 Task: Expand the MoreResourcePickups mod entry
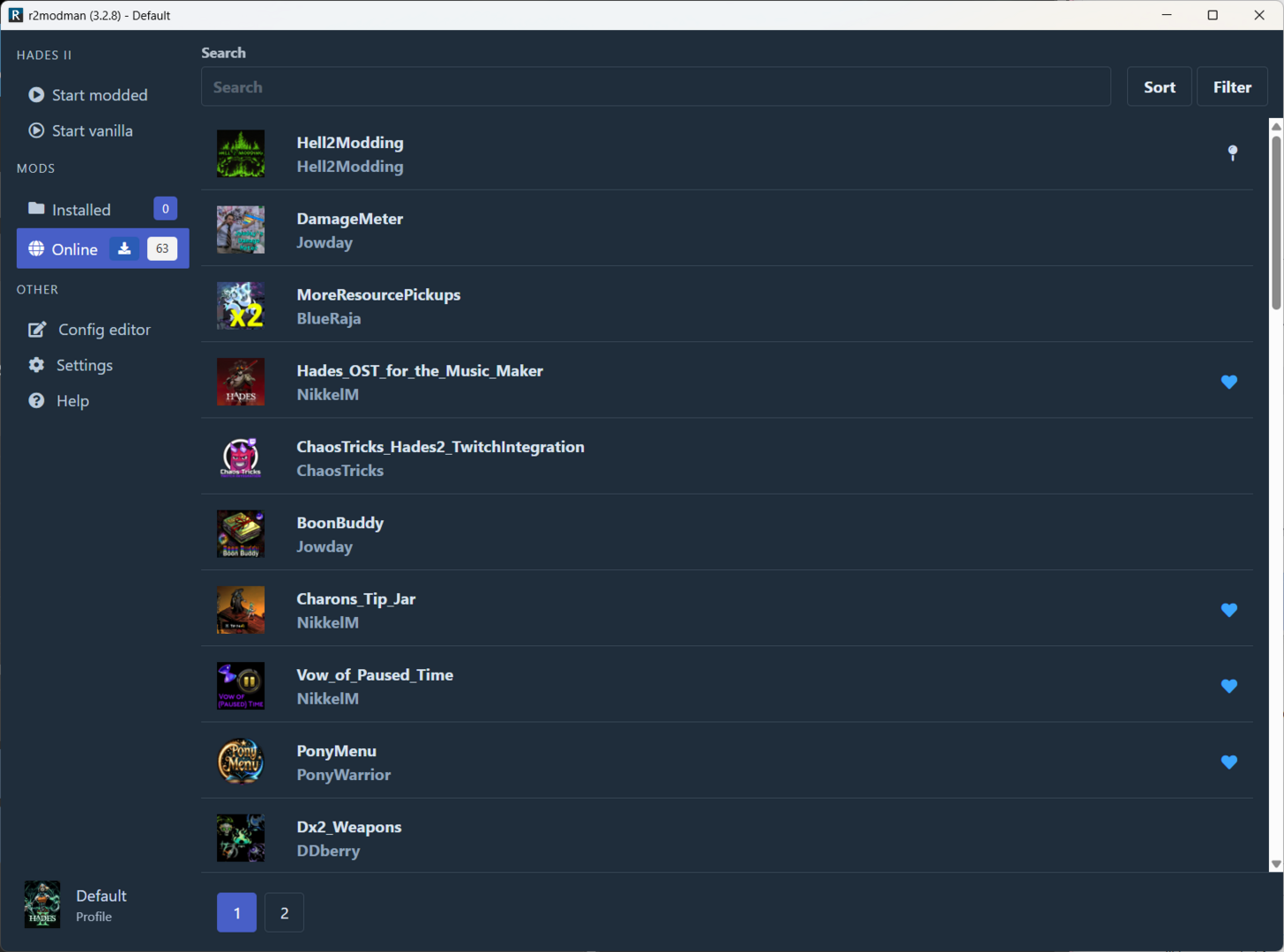pyautogui.click(x=727, y=305)
